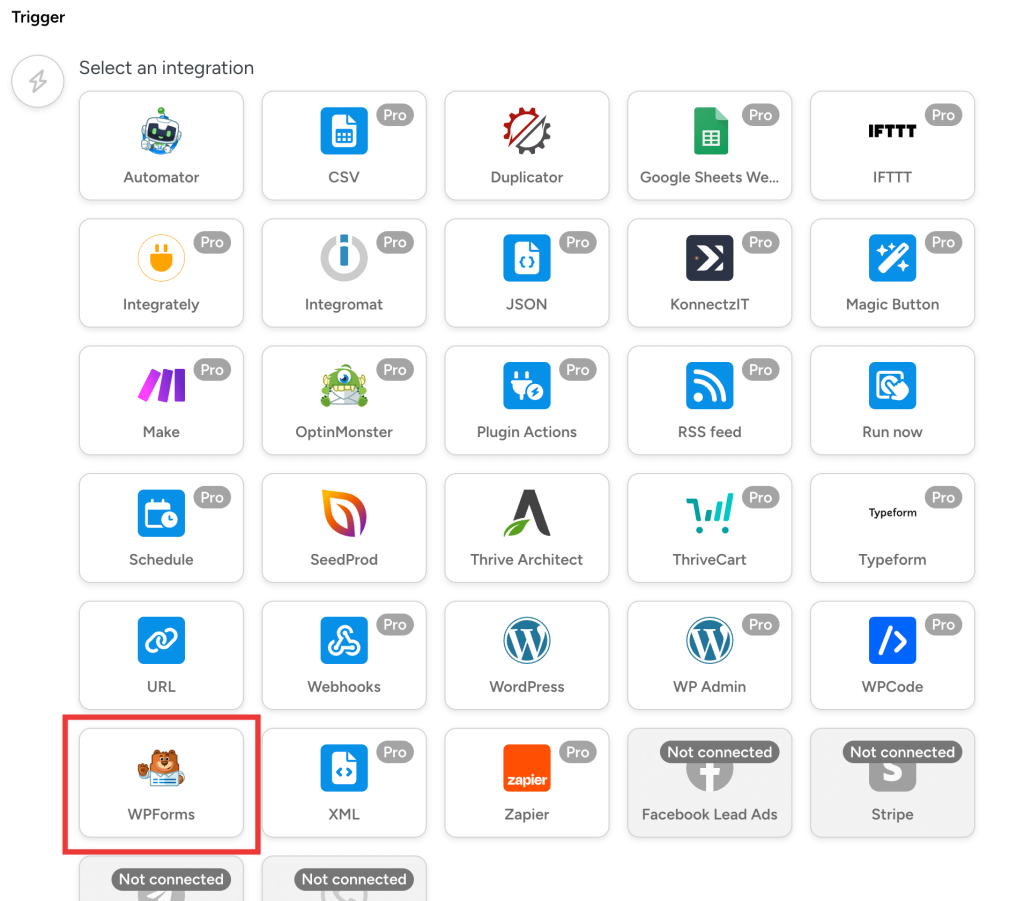1024x901 pixels.
Task: Select the WordPress integration
Action: 527,656
